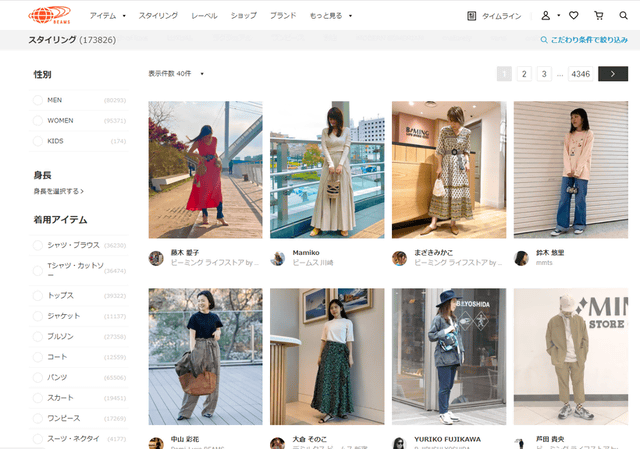Open ブランド nav item
This screenshot has height=449, width=640.
click(283, 16)
